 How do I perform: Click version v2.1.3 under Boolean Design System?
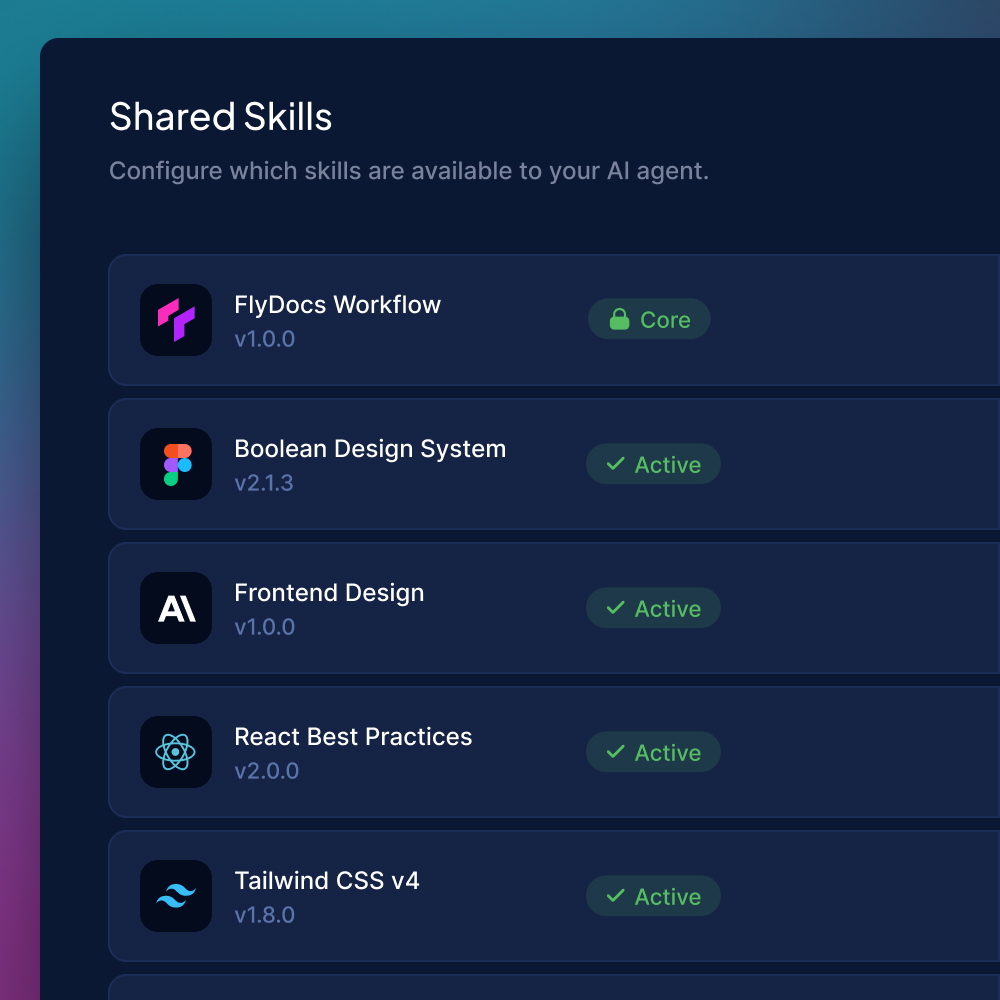(x=263, y=483)
